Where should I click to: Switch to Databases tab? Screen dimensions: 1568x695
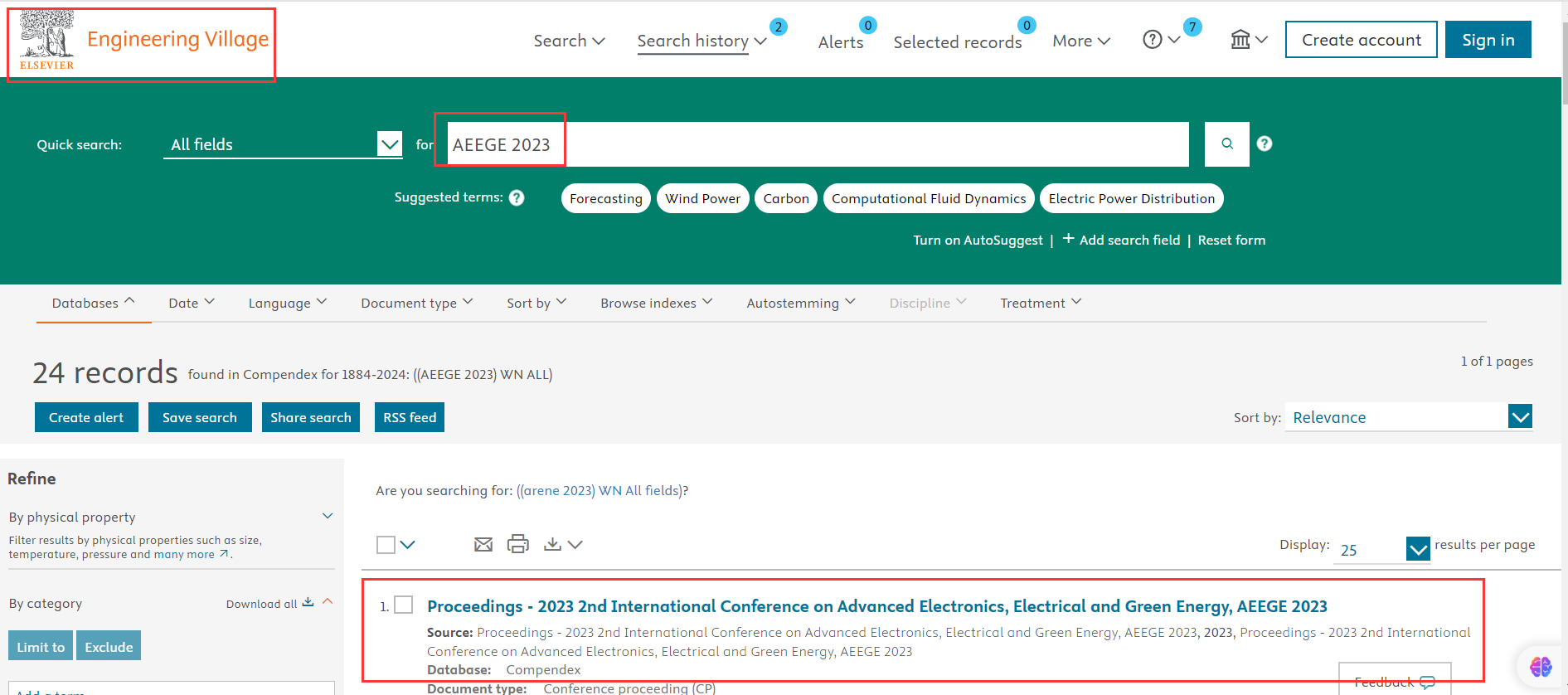click(x=94, y=303)
